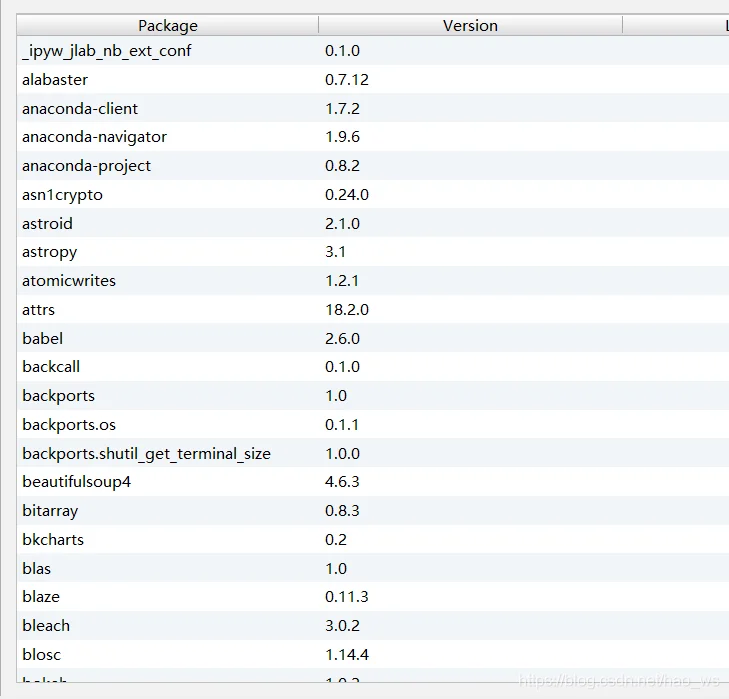729x699 pixels.
Task: Pick the atomicwrites package name
Action: pos(69,281)
